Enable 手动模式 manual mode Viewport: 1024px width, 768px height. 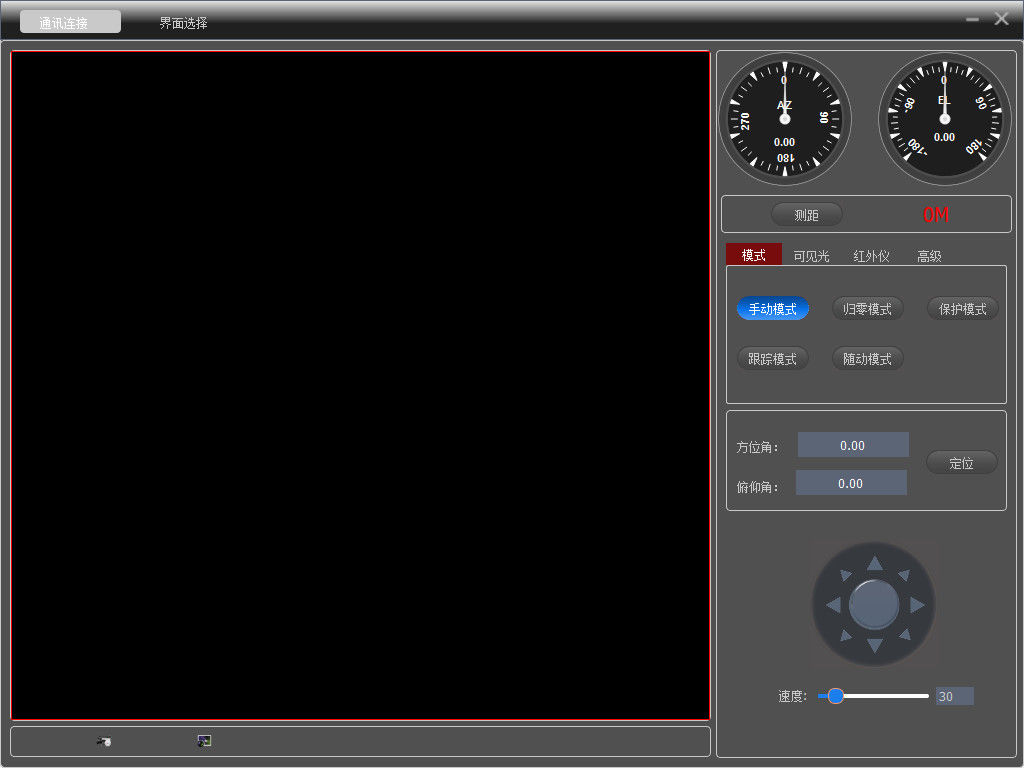pos(773,309)
